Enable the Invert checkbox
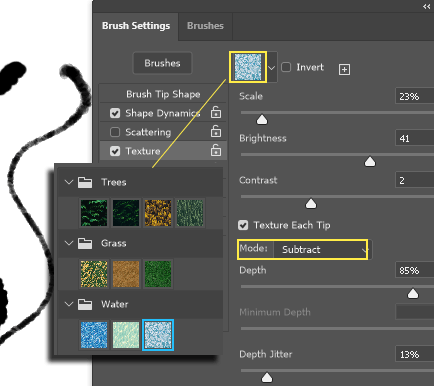Screen dimensions: 434x386 click(286, 67)
